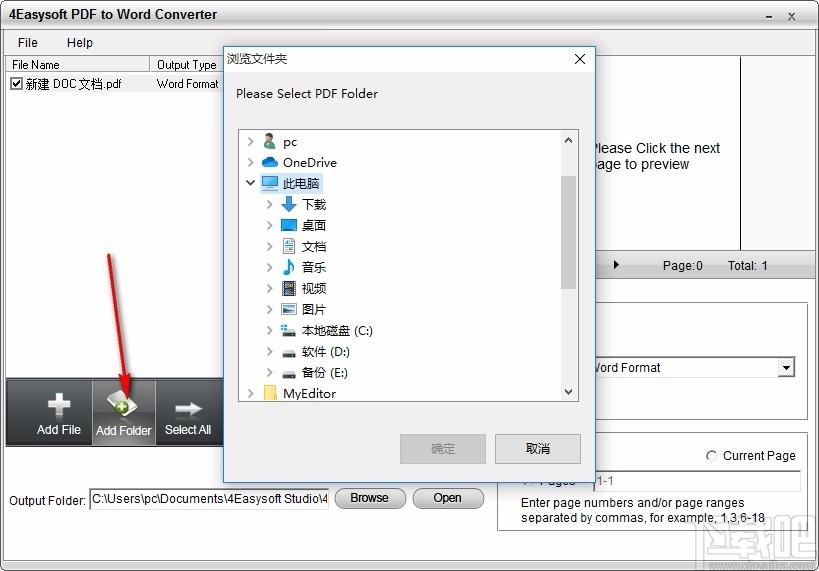Expand the OneDrive tree node
This screenshot has width=819, height=571.
[x=251, y=162]
